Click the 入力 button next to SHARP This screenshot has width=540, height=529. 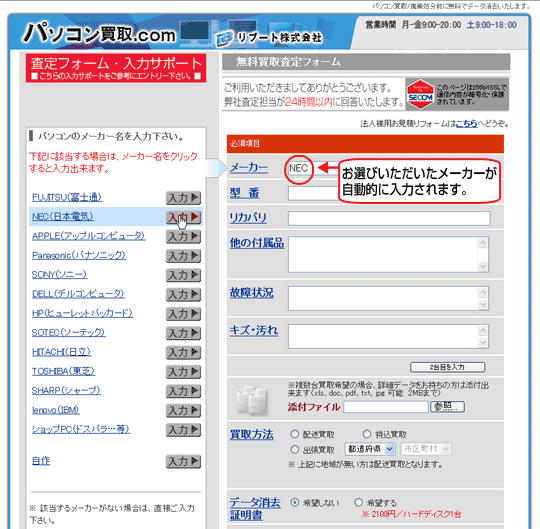pyautogui.click(x=183, y=391)
